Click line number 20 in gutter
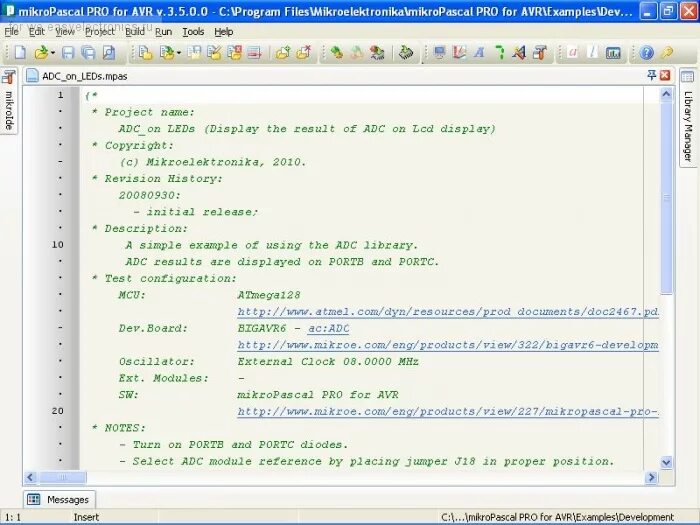Viewport: 700px width, 525px height. click(58, 411)
